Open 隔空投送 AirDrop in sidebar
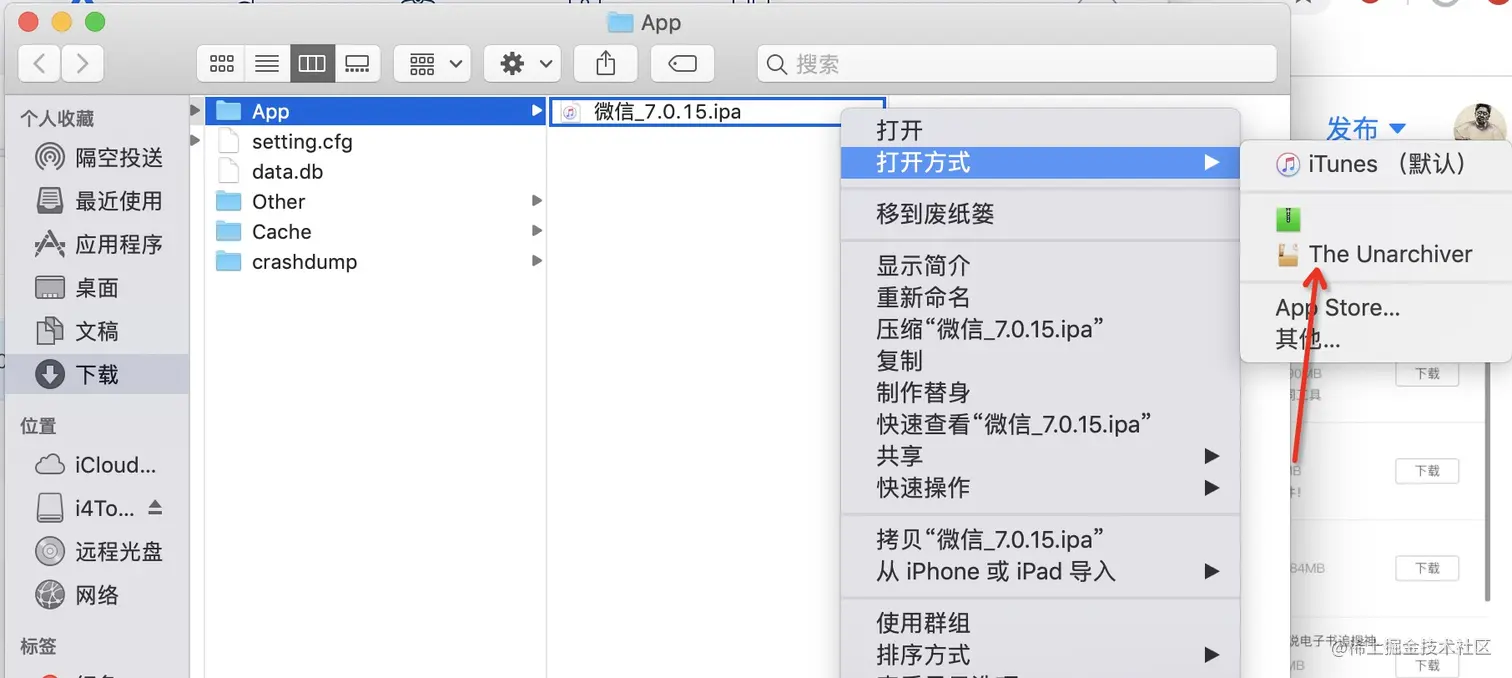Image resolution: width=1512 pixels, height=678 pixels. [98, 158]
